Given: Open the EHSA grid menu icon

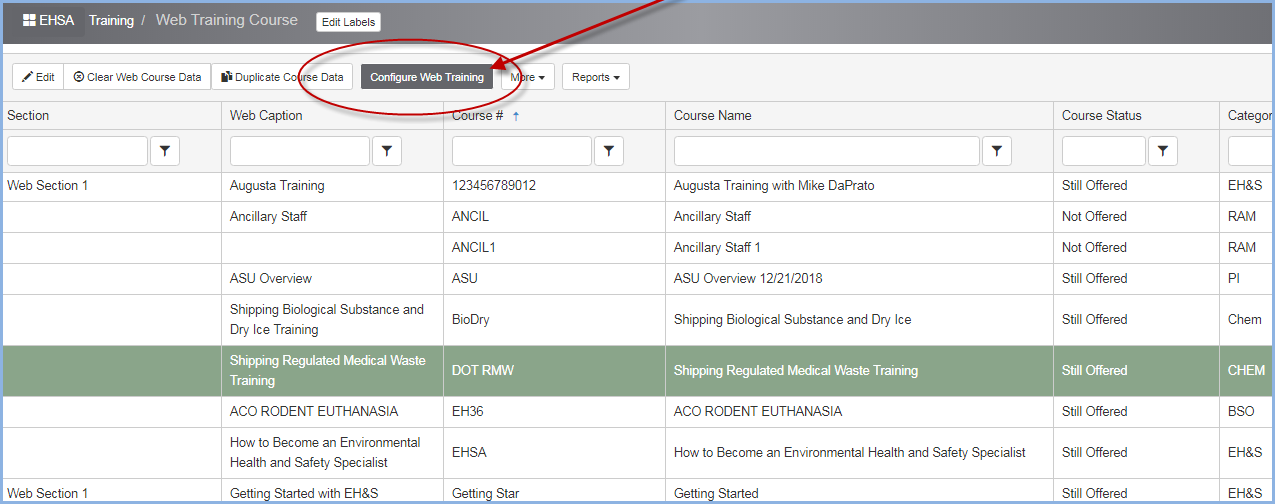Looking at the screenshot, I should 29,20.
